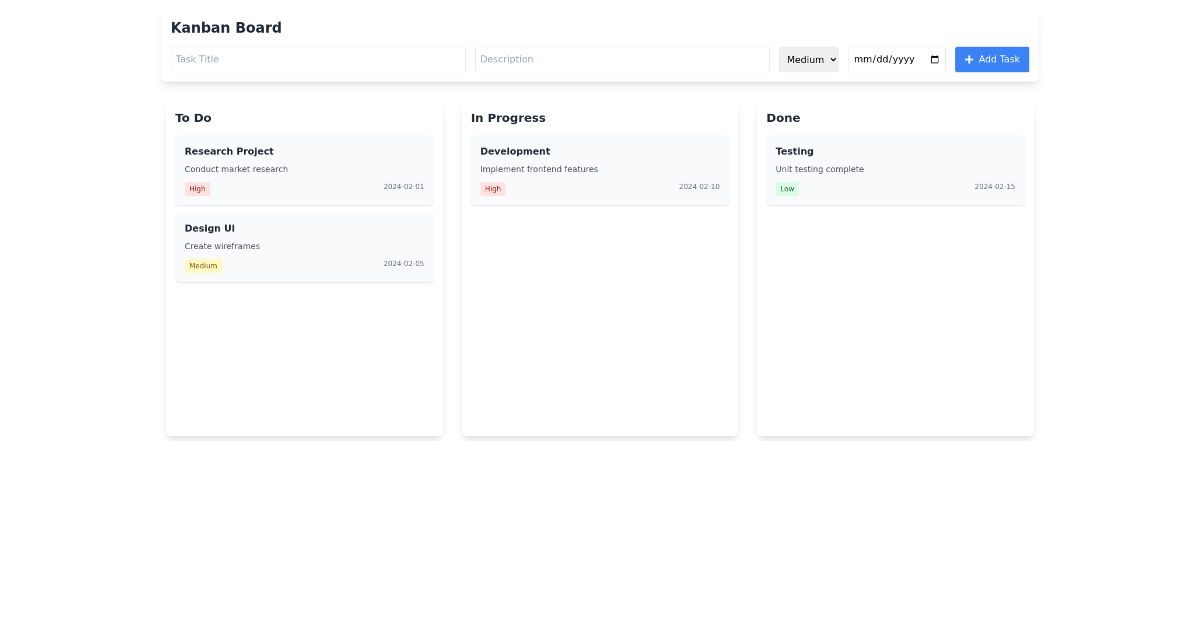Select the High priority badge on Research Project

197,188
